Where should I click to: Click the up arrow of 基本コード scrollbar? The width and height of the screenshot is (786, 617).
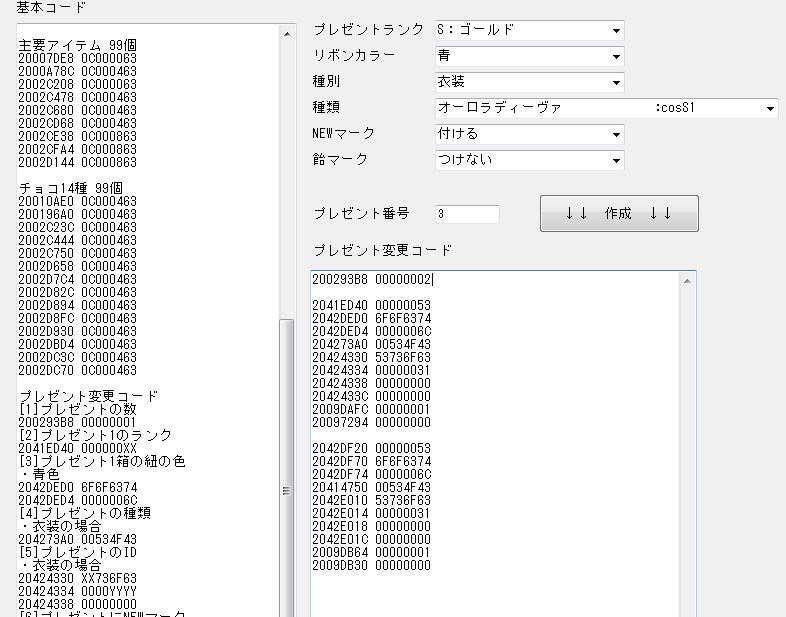[x=287, y=34]
